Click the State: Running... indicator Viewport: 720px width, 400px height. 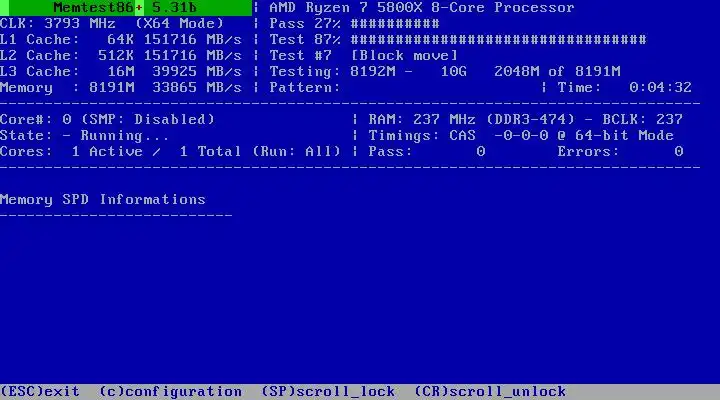[x=84, y=136]
